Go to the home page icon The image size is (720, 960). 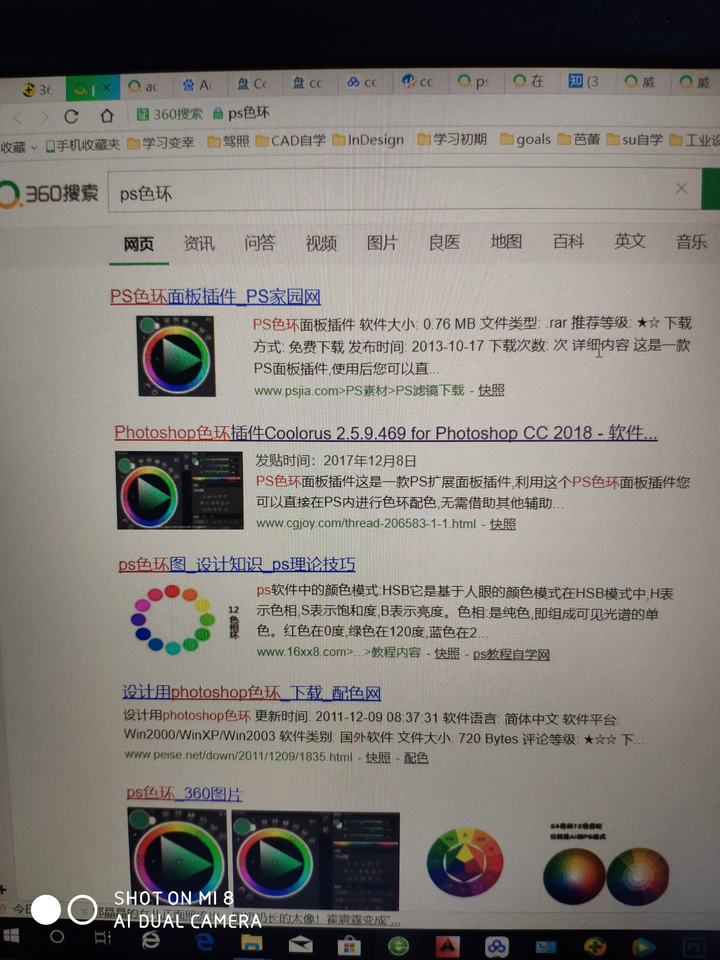tap(107, 115)
